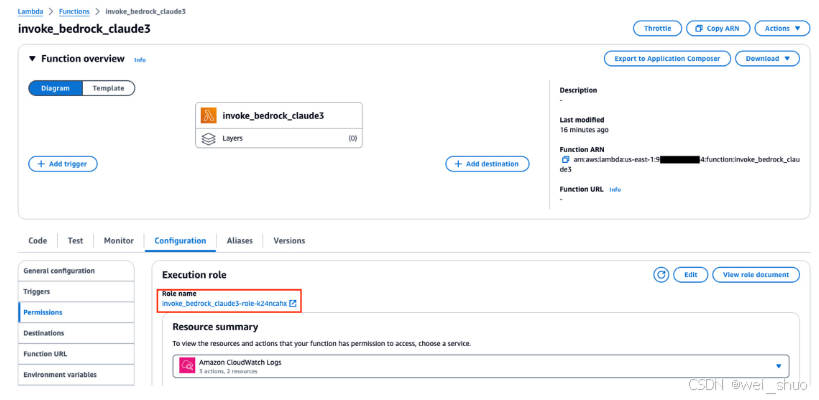Viewport: 819px width, 400px height.
Task: Click the invoke_bedrock_claude3 page title
Action: point(85,29)
